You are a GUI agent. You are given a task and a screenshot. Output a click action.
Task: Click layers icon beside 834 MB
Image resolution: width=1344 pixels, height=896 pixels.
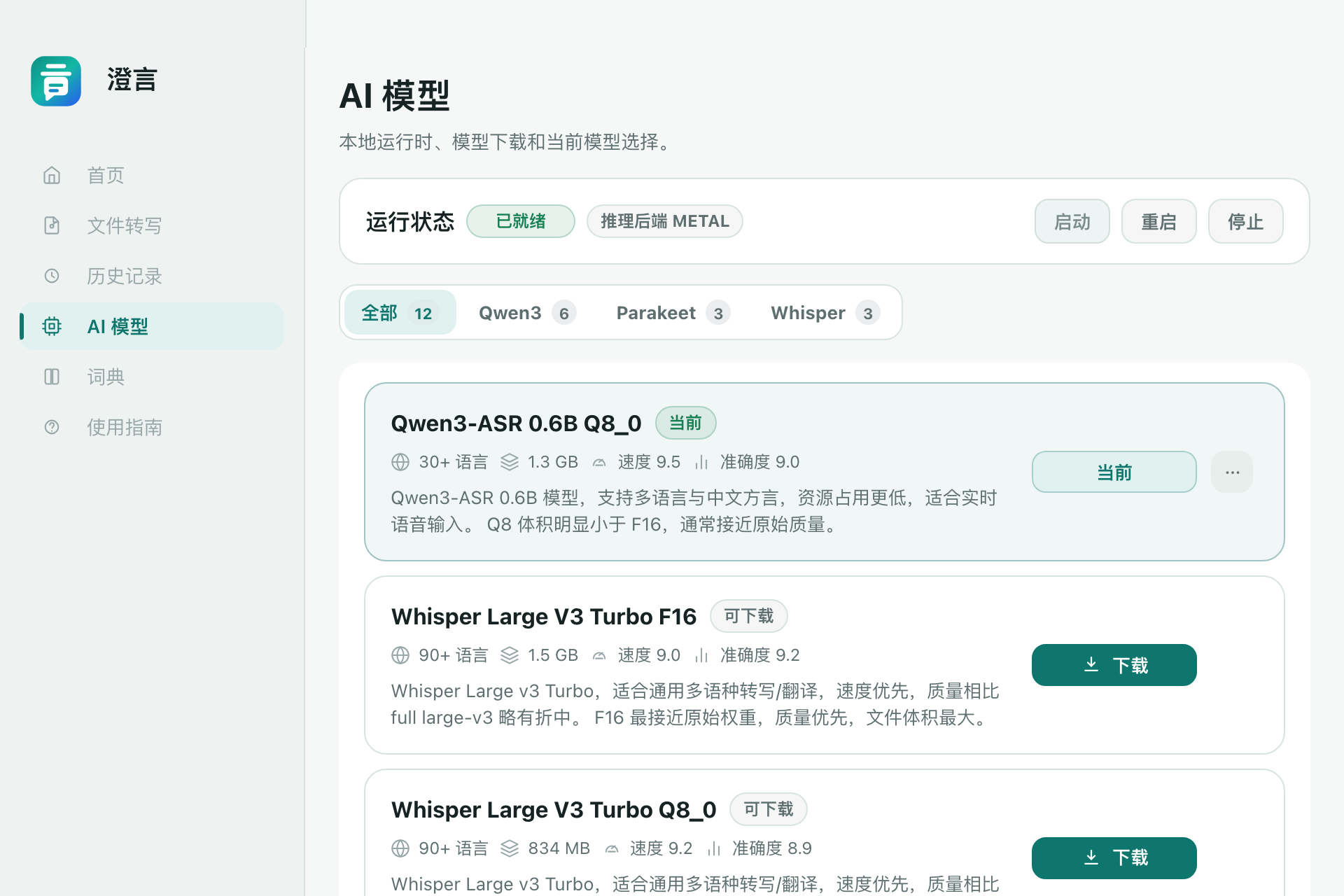pos(510,848)
